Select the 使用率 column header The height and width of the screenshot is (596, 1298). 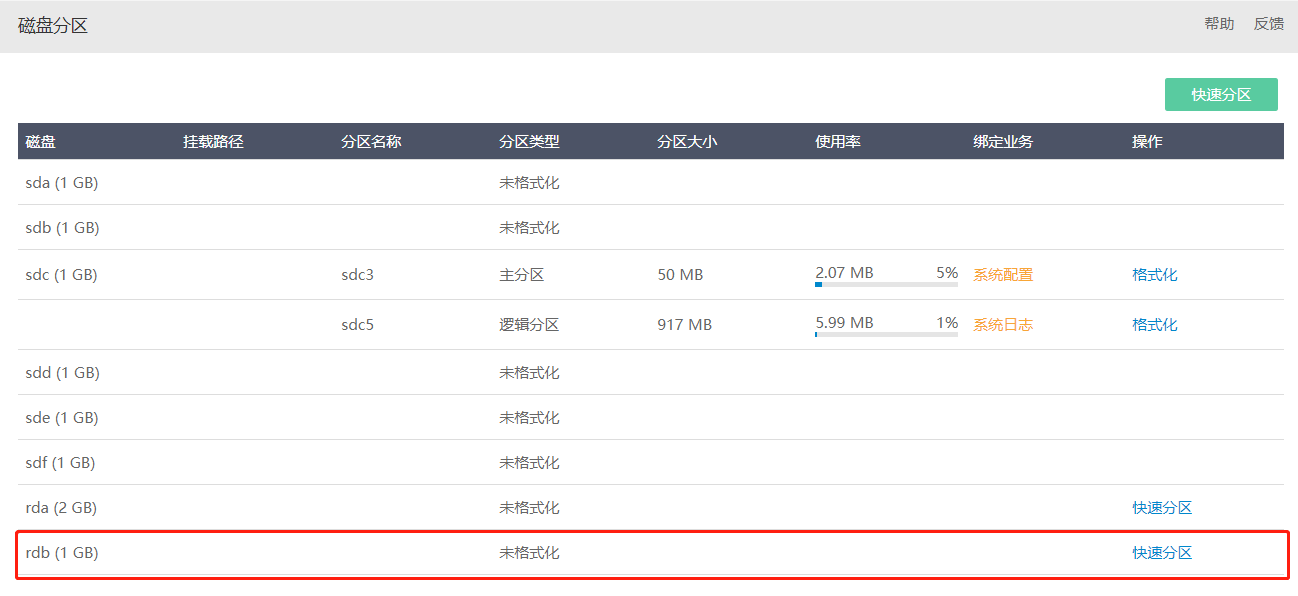coord(838,142)
